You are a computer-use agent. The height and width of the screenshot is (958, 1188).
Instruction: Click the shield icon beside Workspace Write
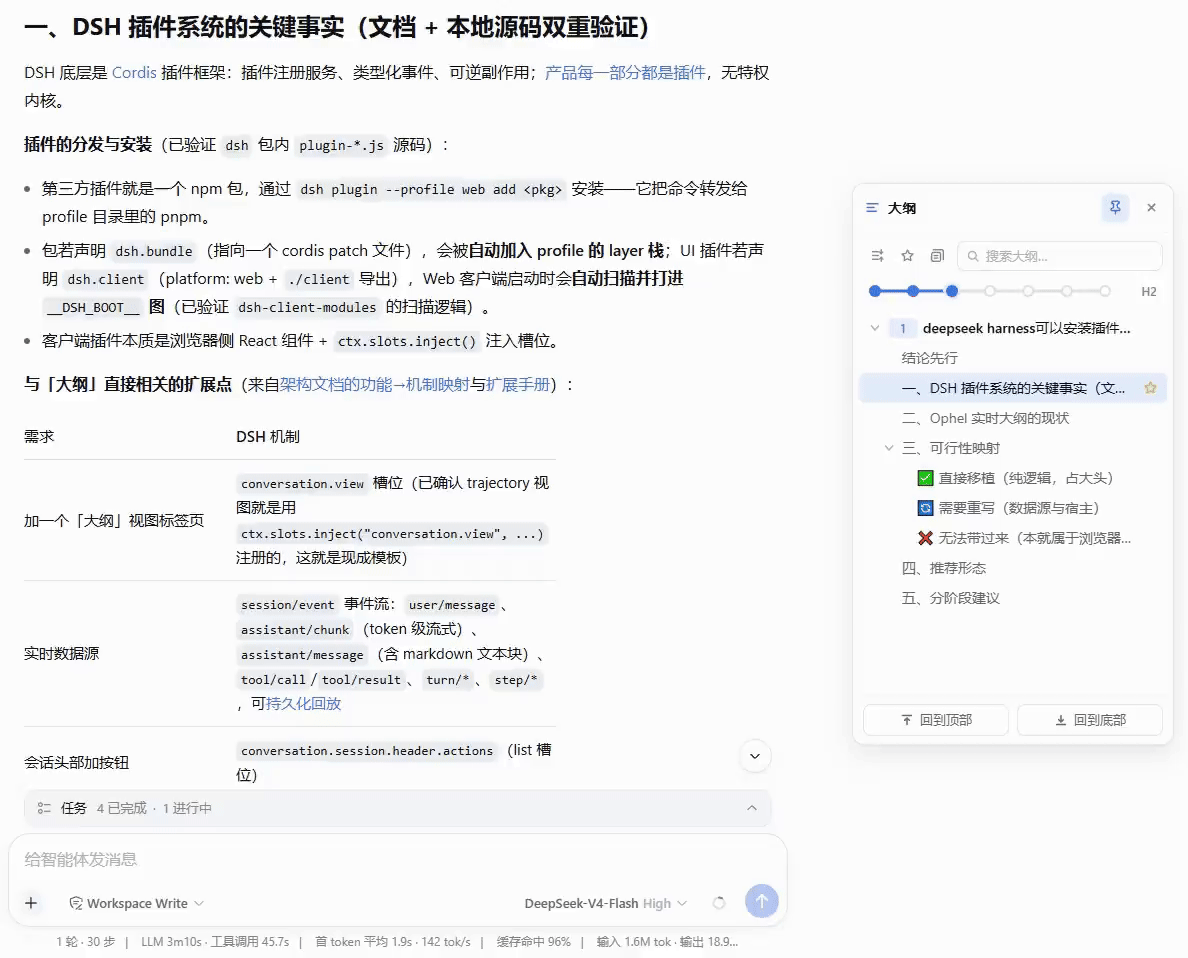coord(76,903)
